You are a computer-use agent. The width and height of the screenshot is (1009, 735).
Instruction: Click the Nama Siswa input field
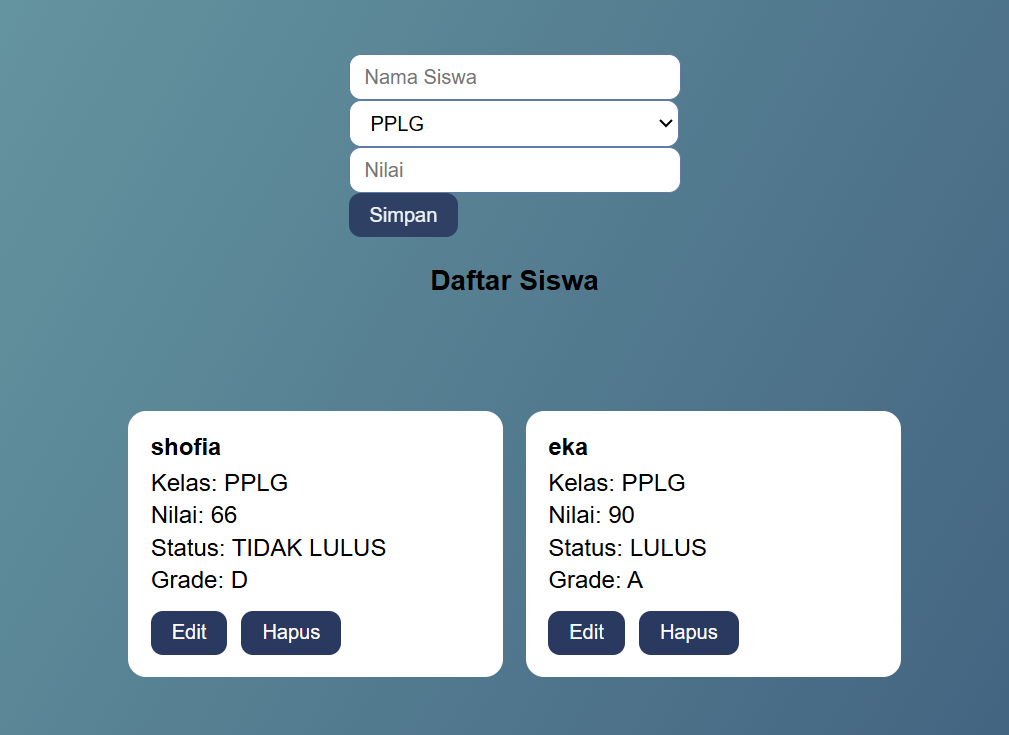[514, 77]
